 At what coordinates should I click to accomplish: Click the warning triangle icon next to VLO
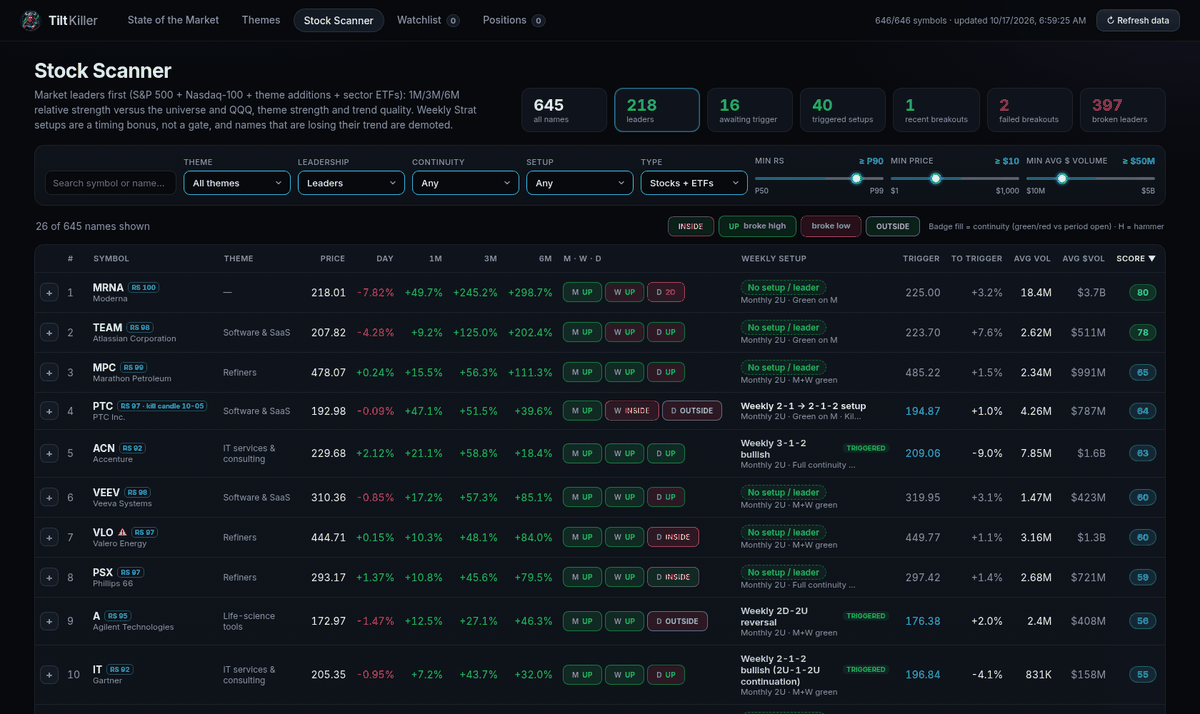pyautogui.click(x=122, y=532)
